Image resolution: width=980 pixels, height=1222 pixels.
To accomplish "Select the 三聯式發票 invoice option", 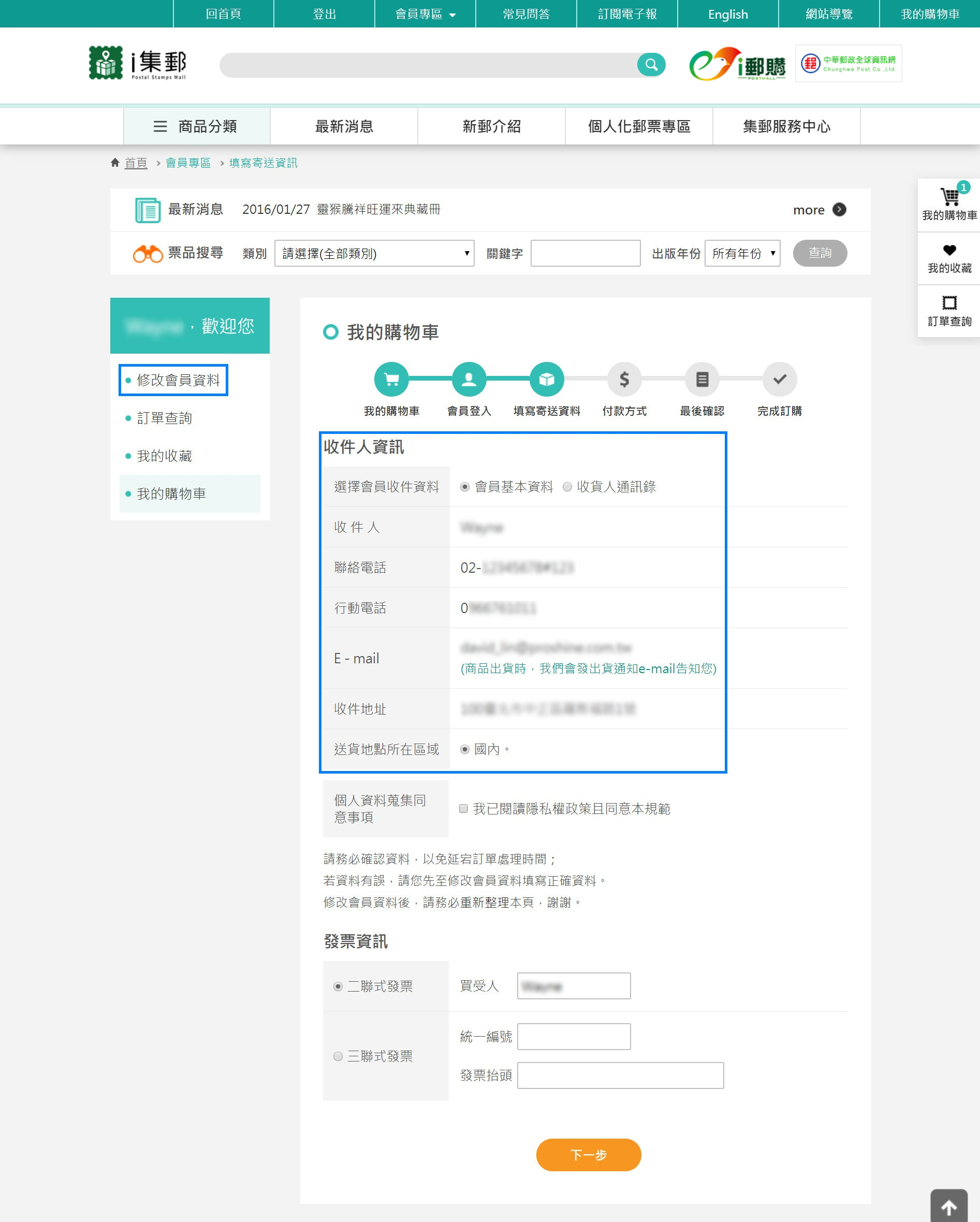I will (x=339, y=1056).
